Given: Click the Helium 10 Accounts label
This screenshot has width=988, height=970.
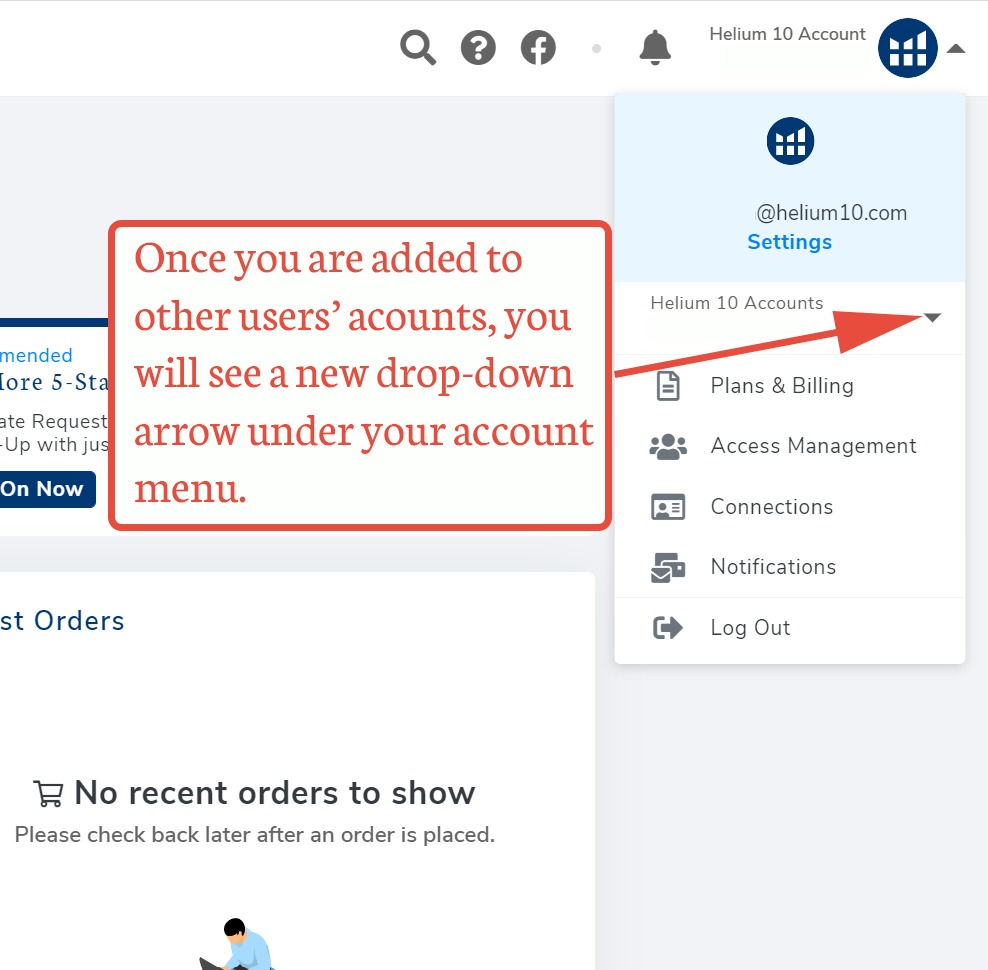Looking at the screenshot, I should (737, 303).
